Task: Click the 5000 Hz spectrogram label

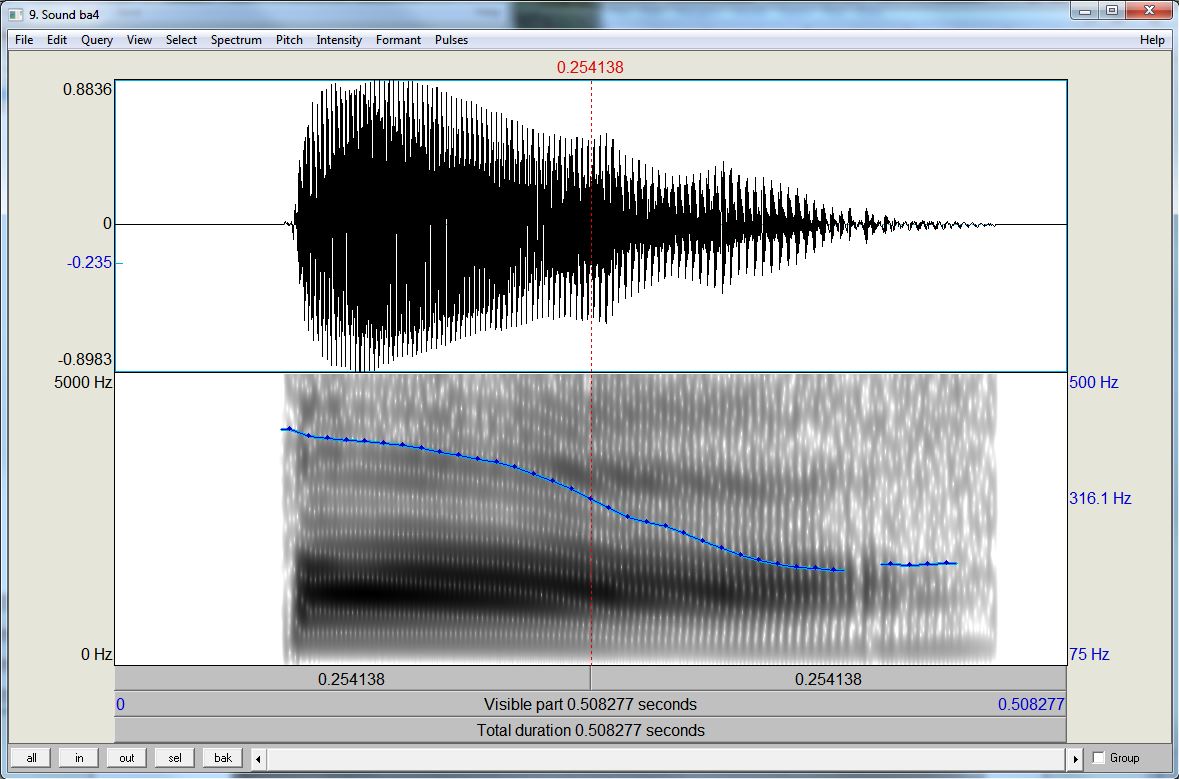Action: (x=83, y=382)
